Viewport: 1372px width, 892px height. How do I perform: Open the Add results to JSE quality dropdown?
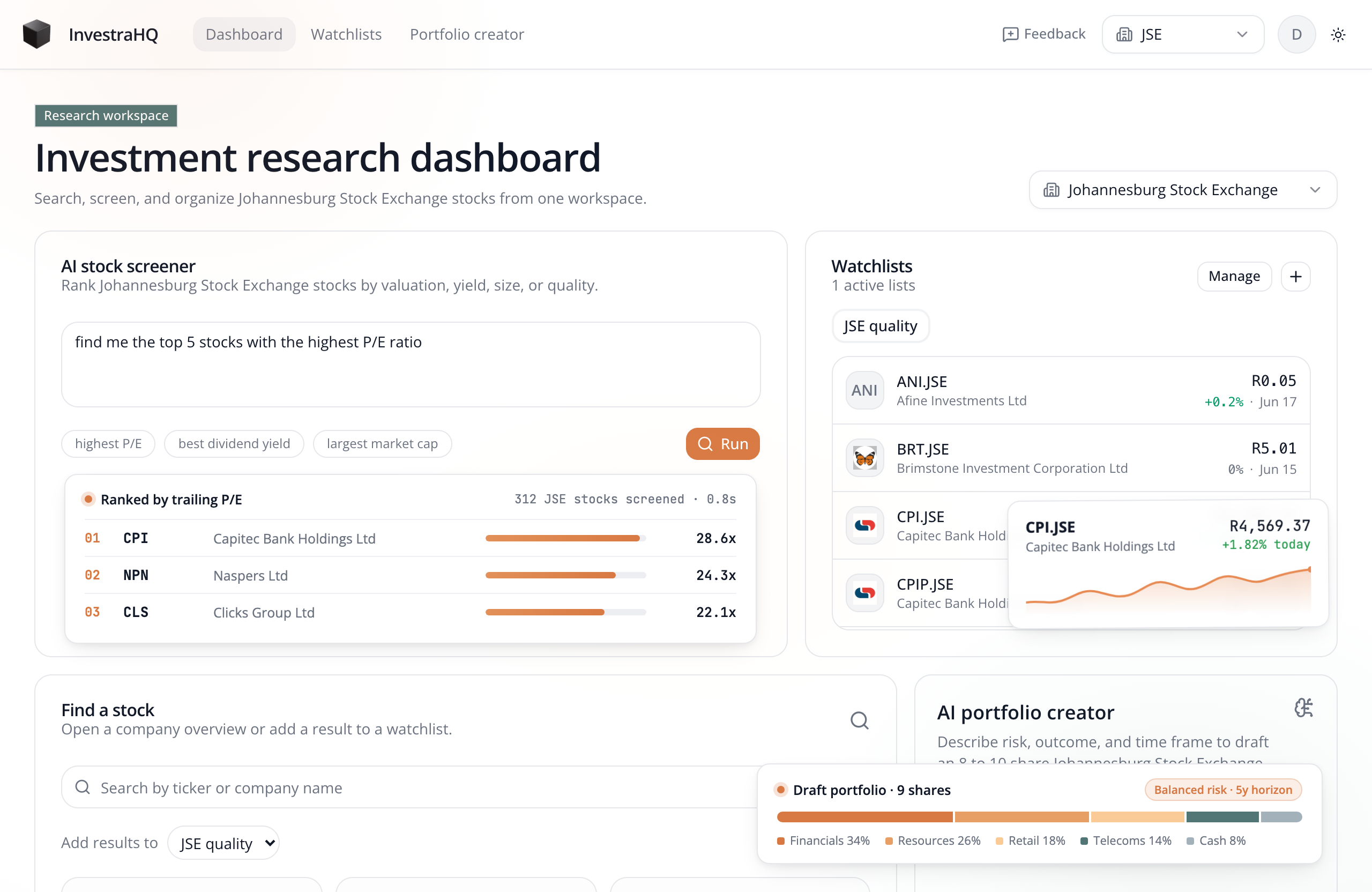point(223,843)
